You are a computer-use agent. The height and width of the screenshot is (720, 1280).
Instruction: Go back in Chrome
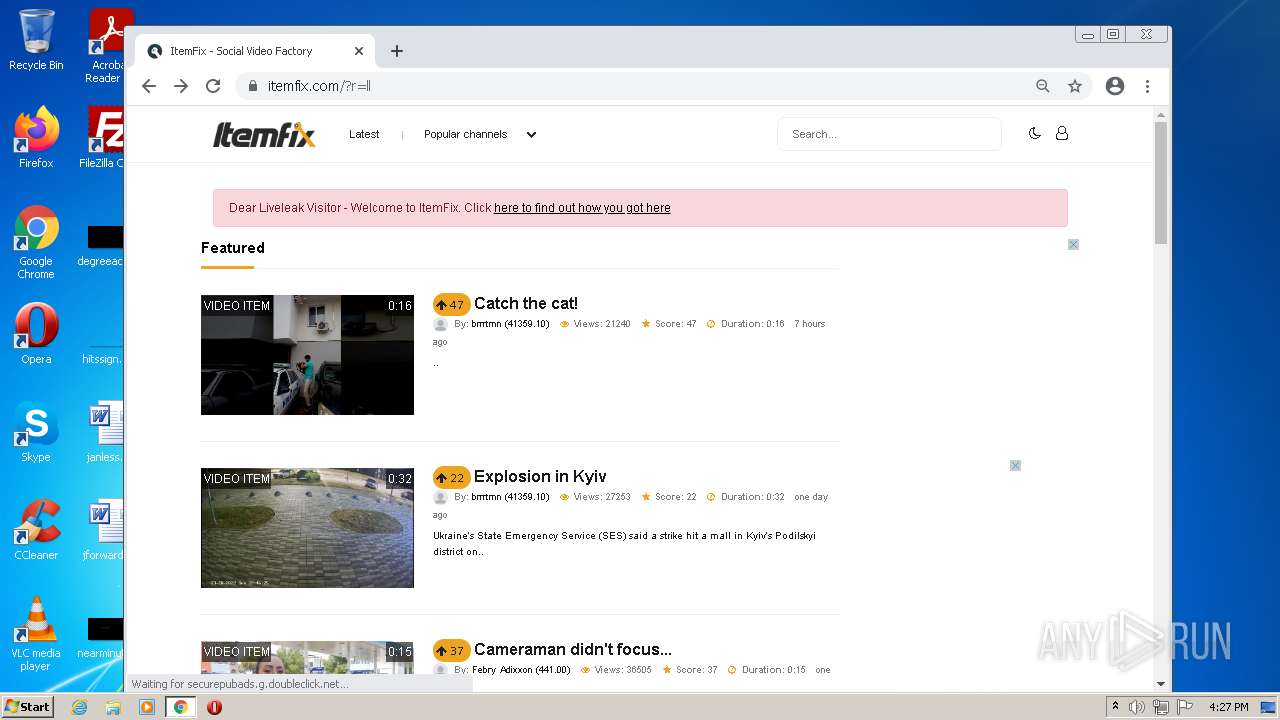(149, 86)
